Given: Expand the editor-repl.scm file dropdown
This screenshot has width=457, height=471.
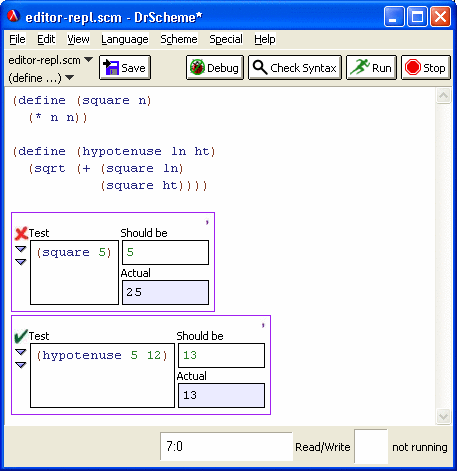Looking at the screenshot, I should coord(51,60).
